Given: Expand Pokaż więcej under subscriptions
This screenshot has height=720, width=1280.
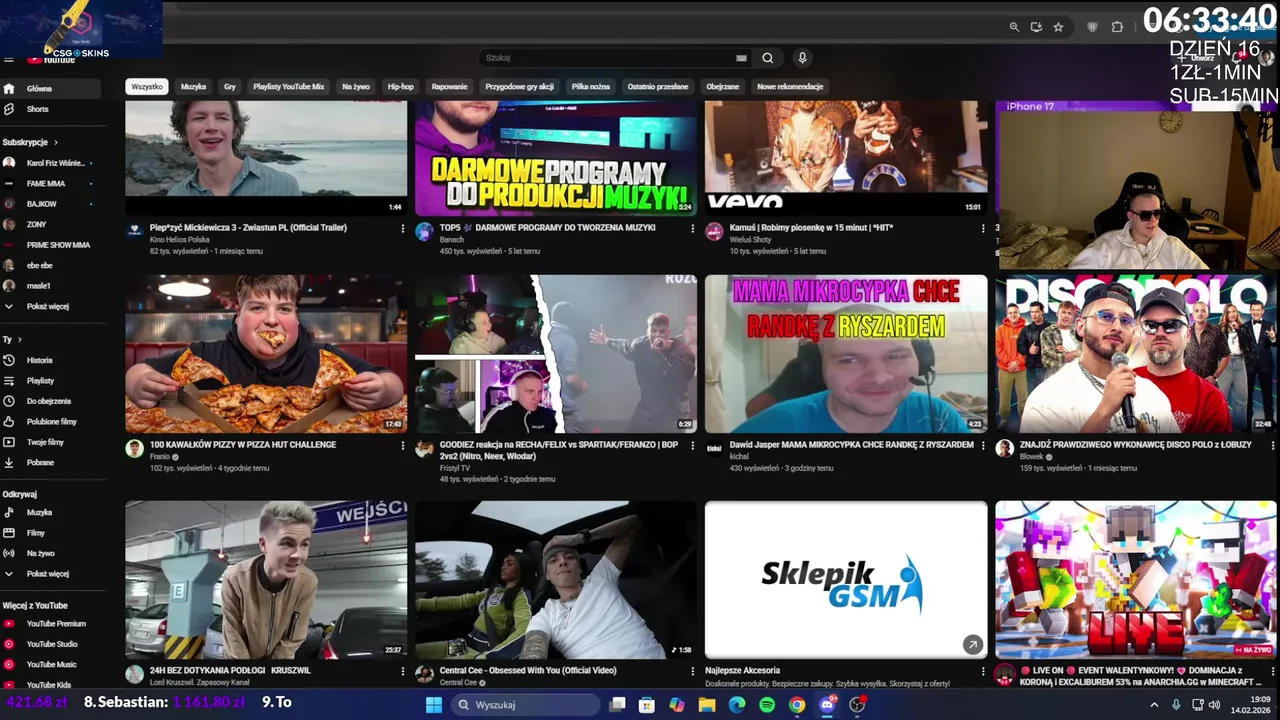Looking at the screenshot, I should [x=50, y=306].
